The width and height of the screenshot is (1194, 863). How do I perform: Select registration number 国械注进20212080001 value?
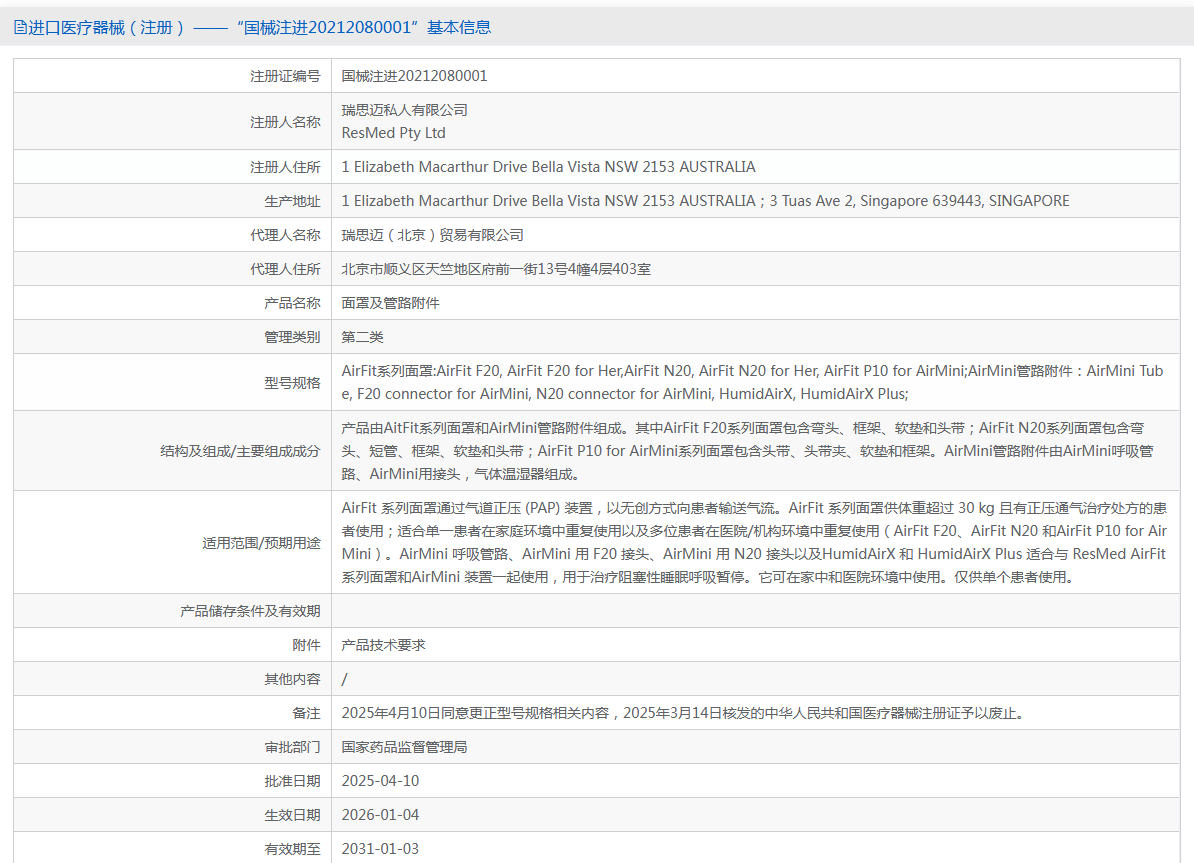click(x=414, y=76)
